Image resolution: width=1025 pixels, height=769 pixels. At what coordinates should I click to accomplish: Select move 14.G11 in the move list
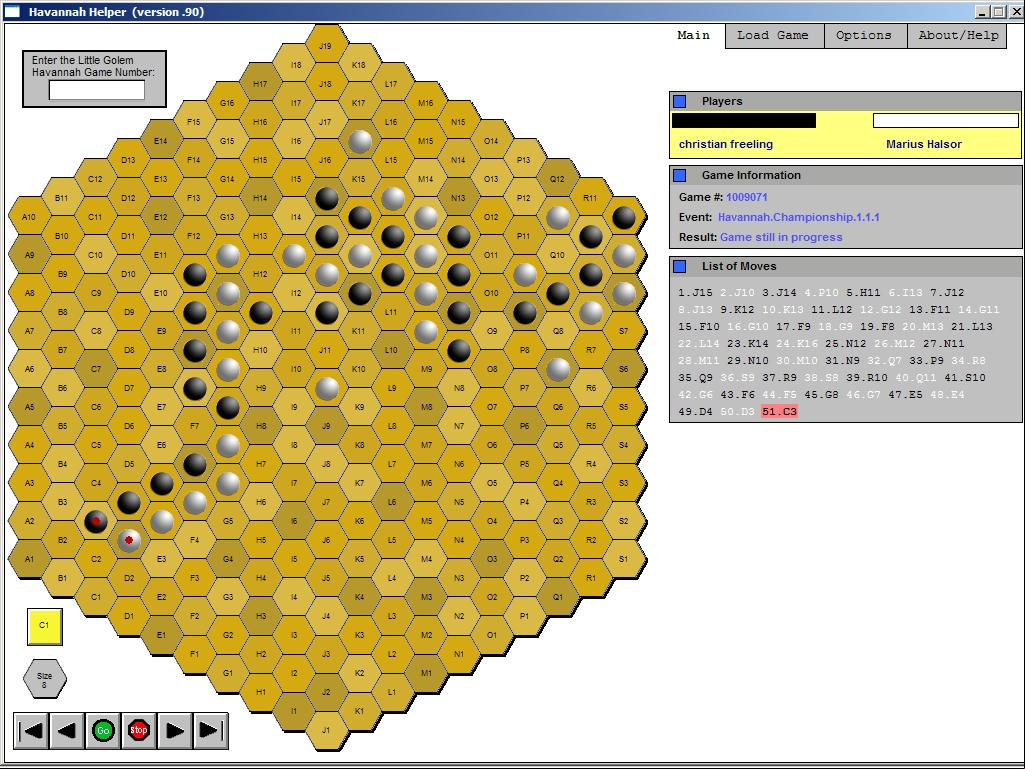click(x=979, y=310)
